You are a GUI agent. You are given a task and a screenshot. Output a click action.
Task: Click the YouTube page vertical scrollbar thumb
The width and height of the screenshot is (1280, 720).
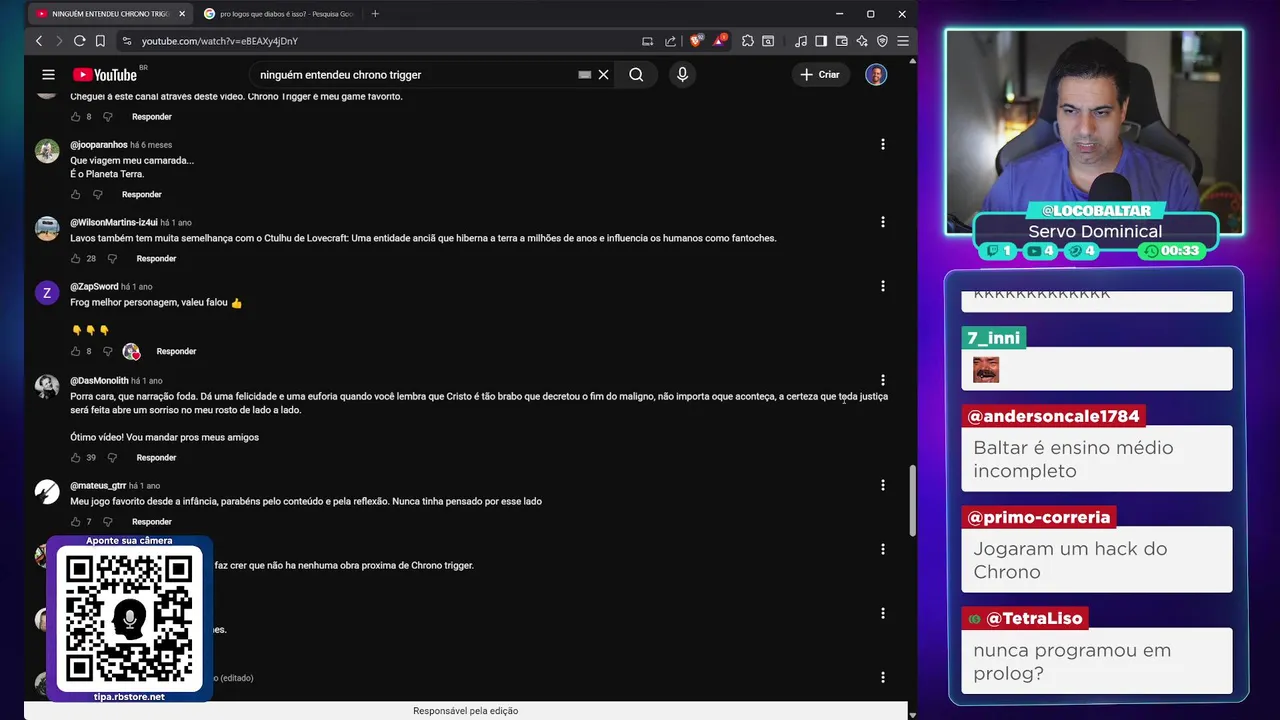(911, 500)
